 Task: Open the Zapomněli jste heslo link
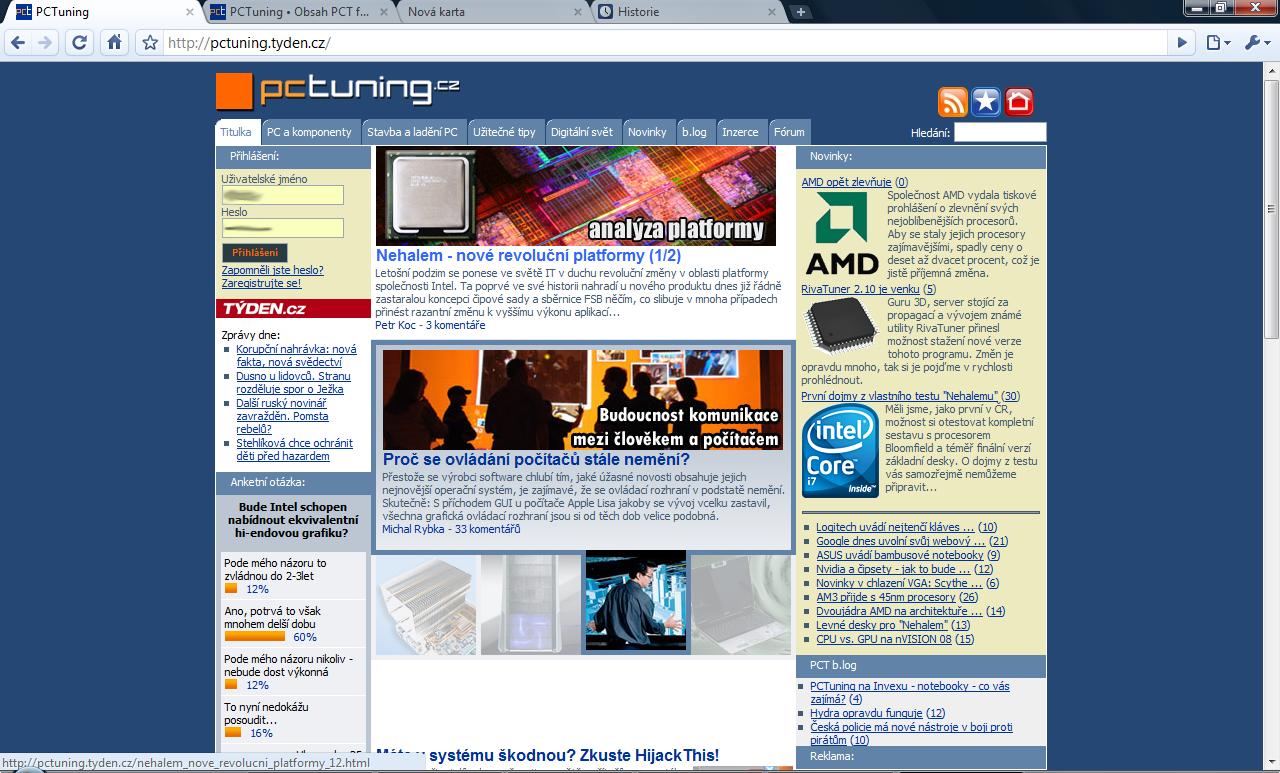tap(272, 270)
